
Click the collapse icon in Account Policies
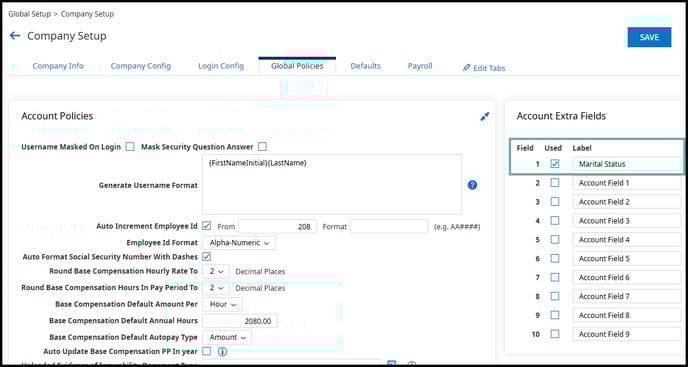coord(484,116)
